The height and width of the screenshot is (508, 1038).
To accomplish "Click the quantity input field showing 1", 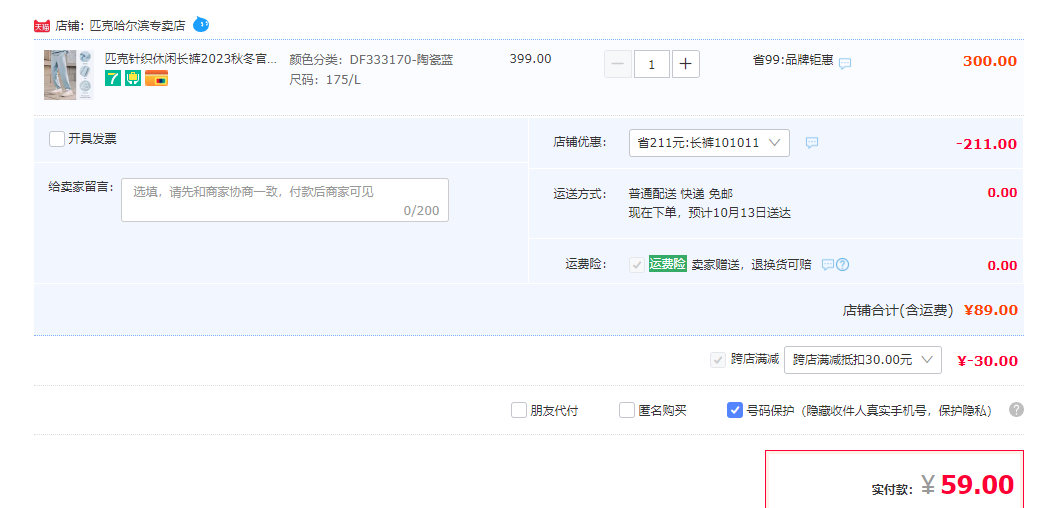I will pyautogui.click(x=652, y=64).
